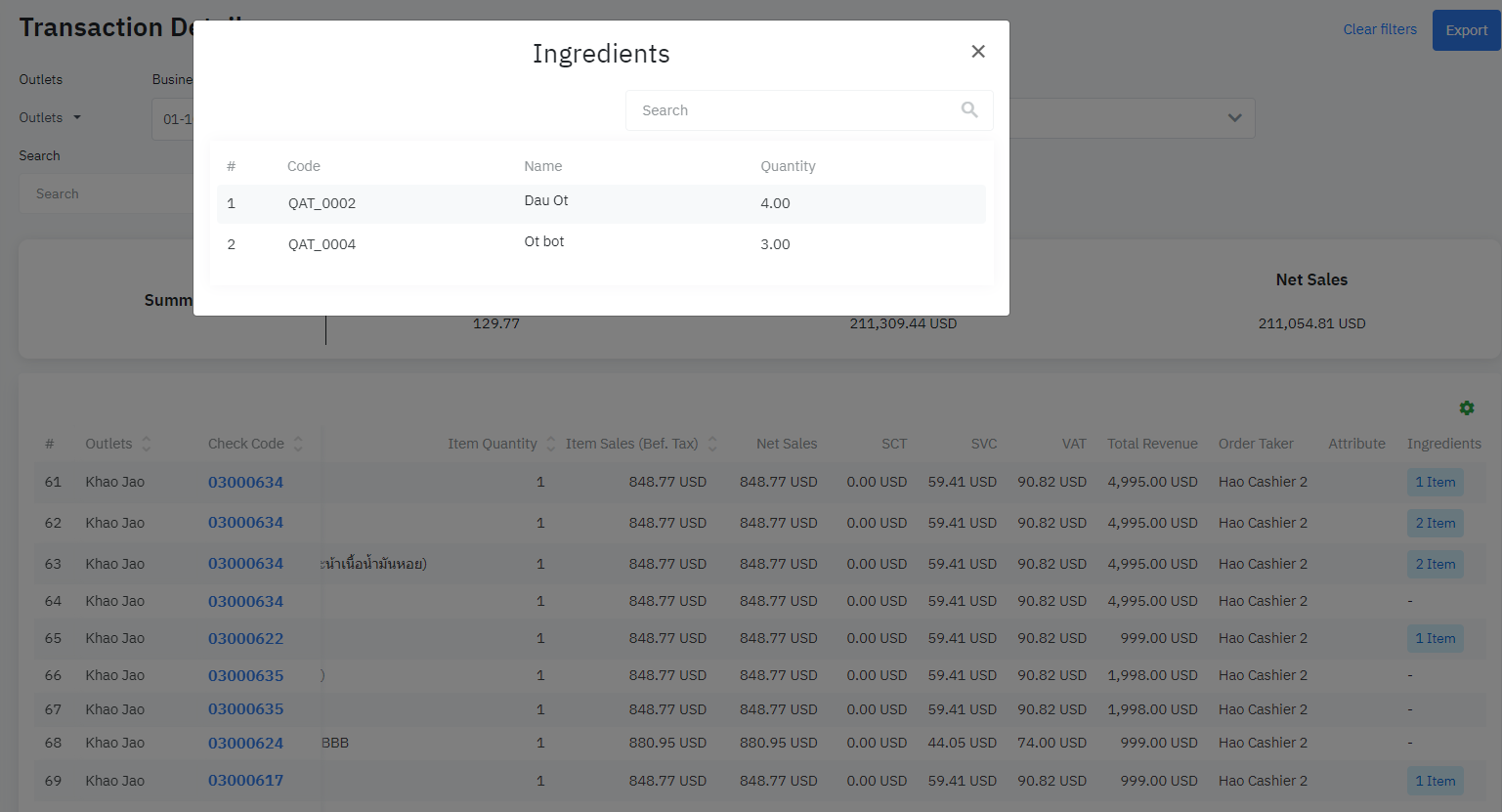Click the summary value 211,309.44 USD
1502x812 pixels.
click(x=903, y=323)
